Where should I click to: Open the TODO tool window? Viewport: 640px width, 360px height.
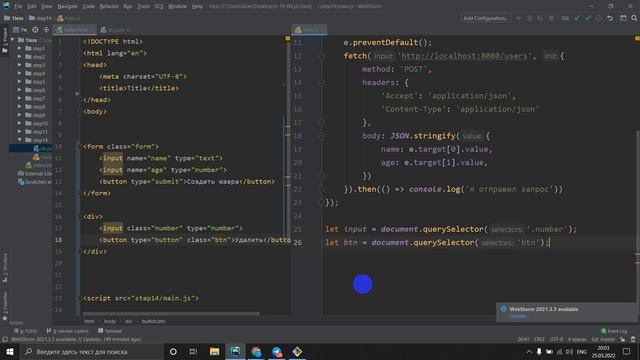25,331
